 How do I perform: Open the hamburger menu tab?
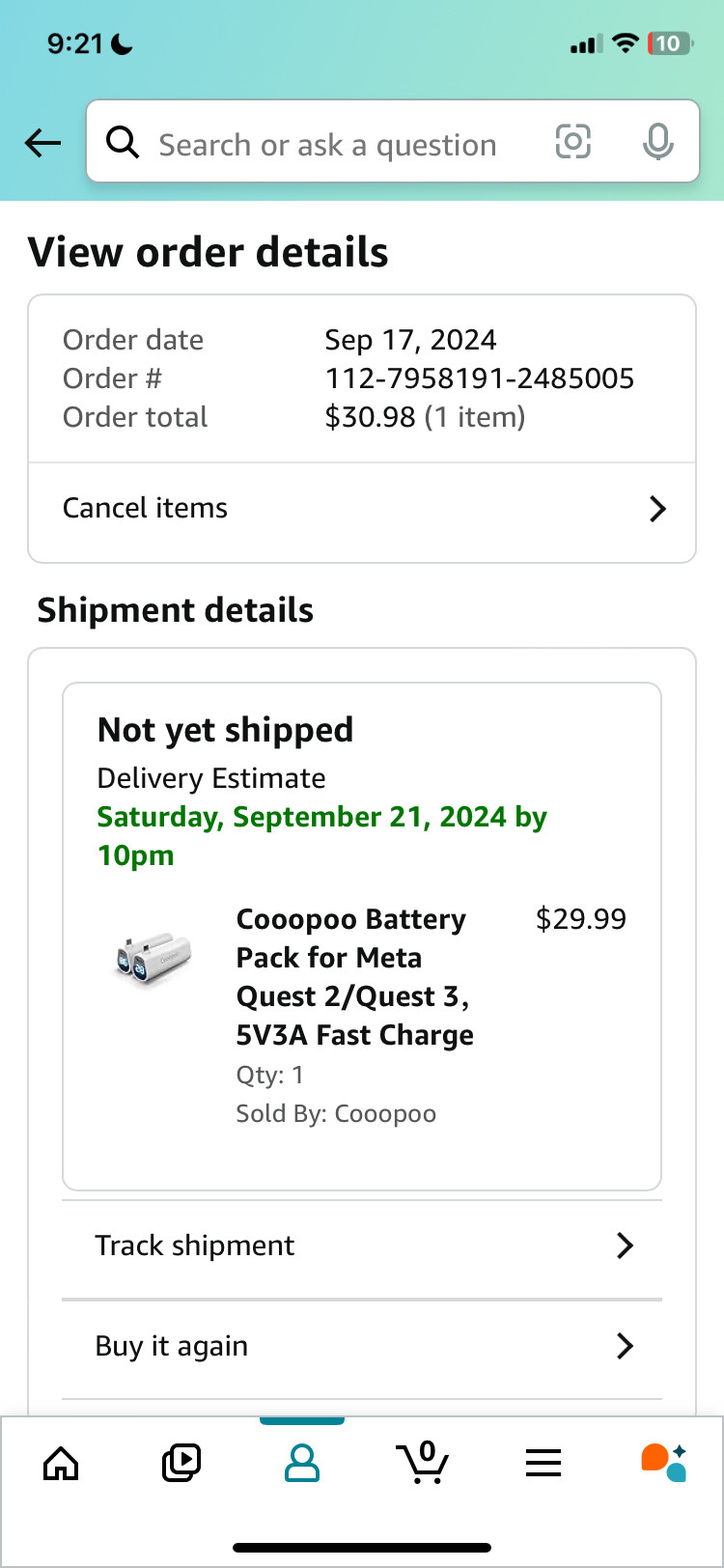(x=543, y=1464)
